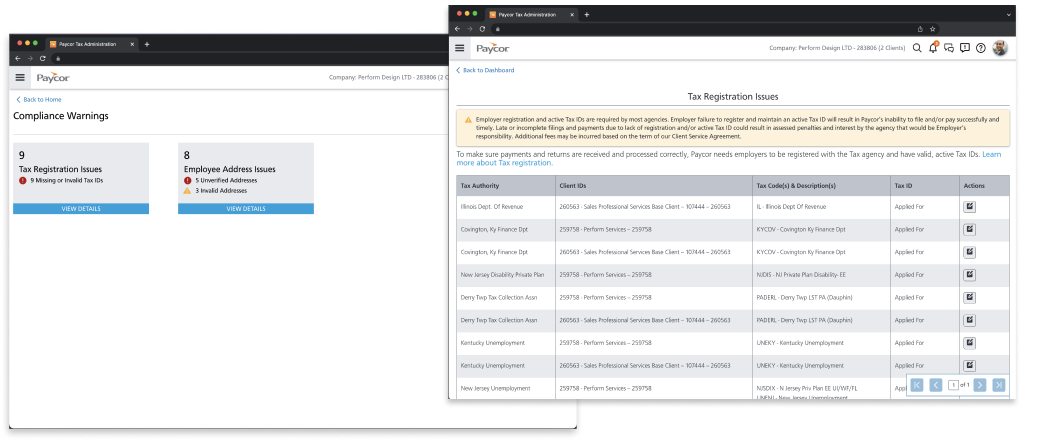Open the hamburger menu in Compliance Warnings window
This screenshot has width=1050, height=442.
20,78
